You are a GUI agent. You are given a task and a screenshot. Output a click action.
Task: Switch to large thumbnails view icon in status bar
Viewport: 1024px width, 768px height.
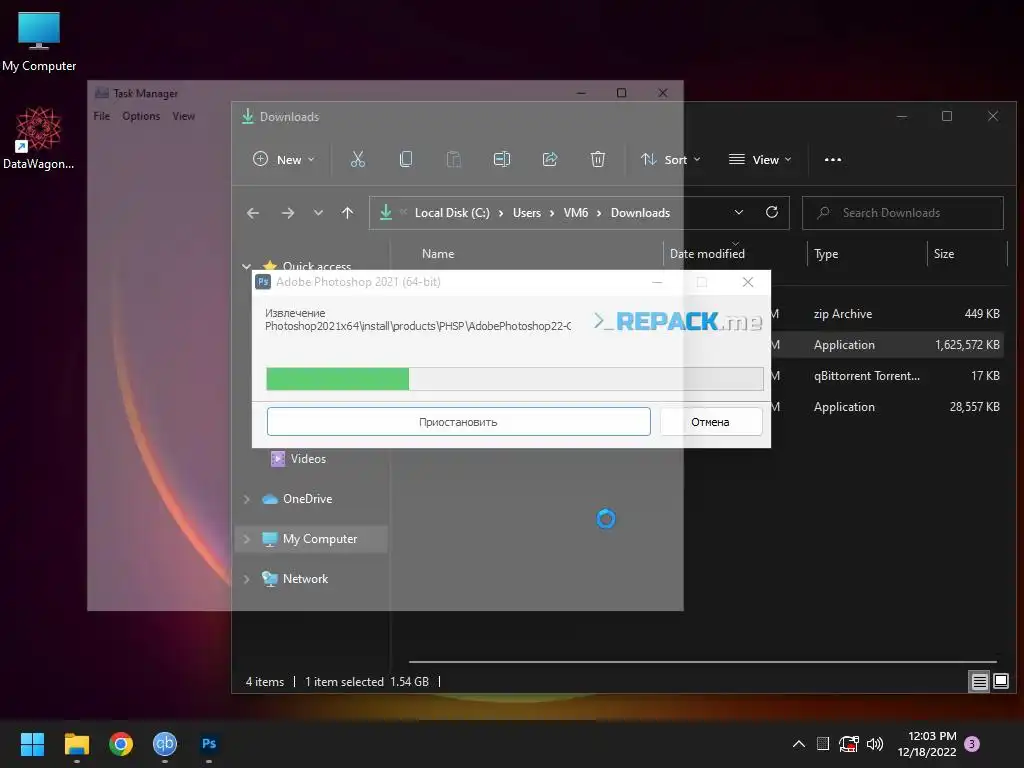click(1000, 682)
